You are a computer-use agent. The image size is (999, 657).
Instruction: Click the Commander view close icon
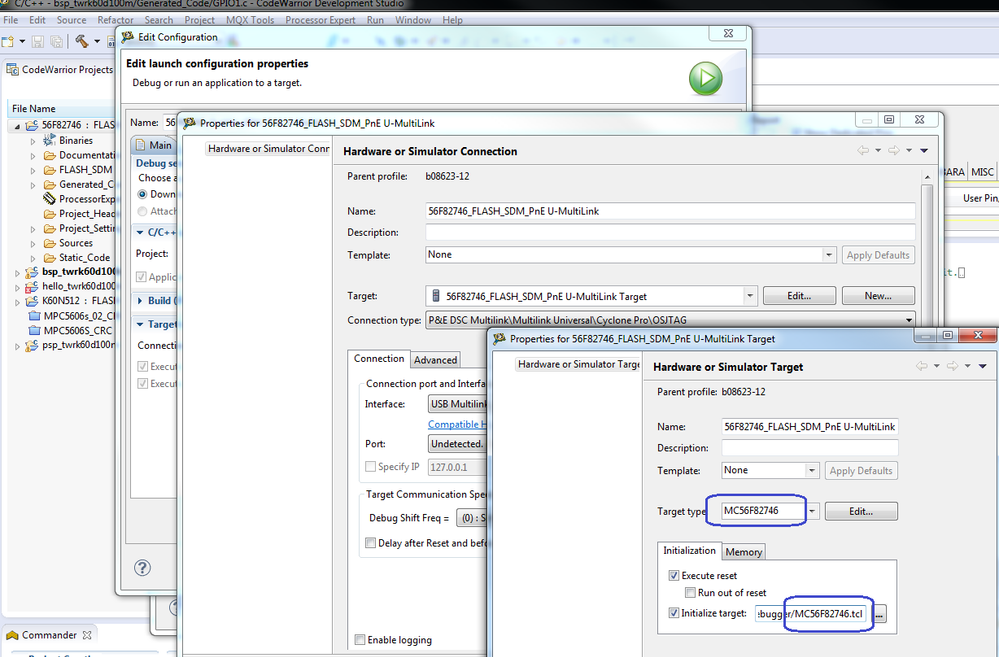click(x=87, y=635)
